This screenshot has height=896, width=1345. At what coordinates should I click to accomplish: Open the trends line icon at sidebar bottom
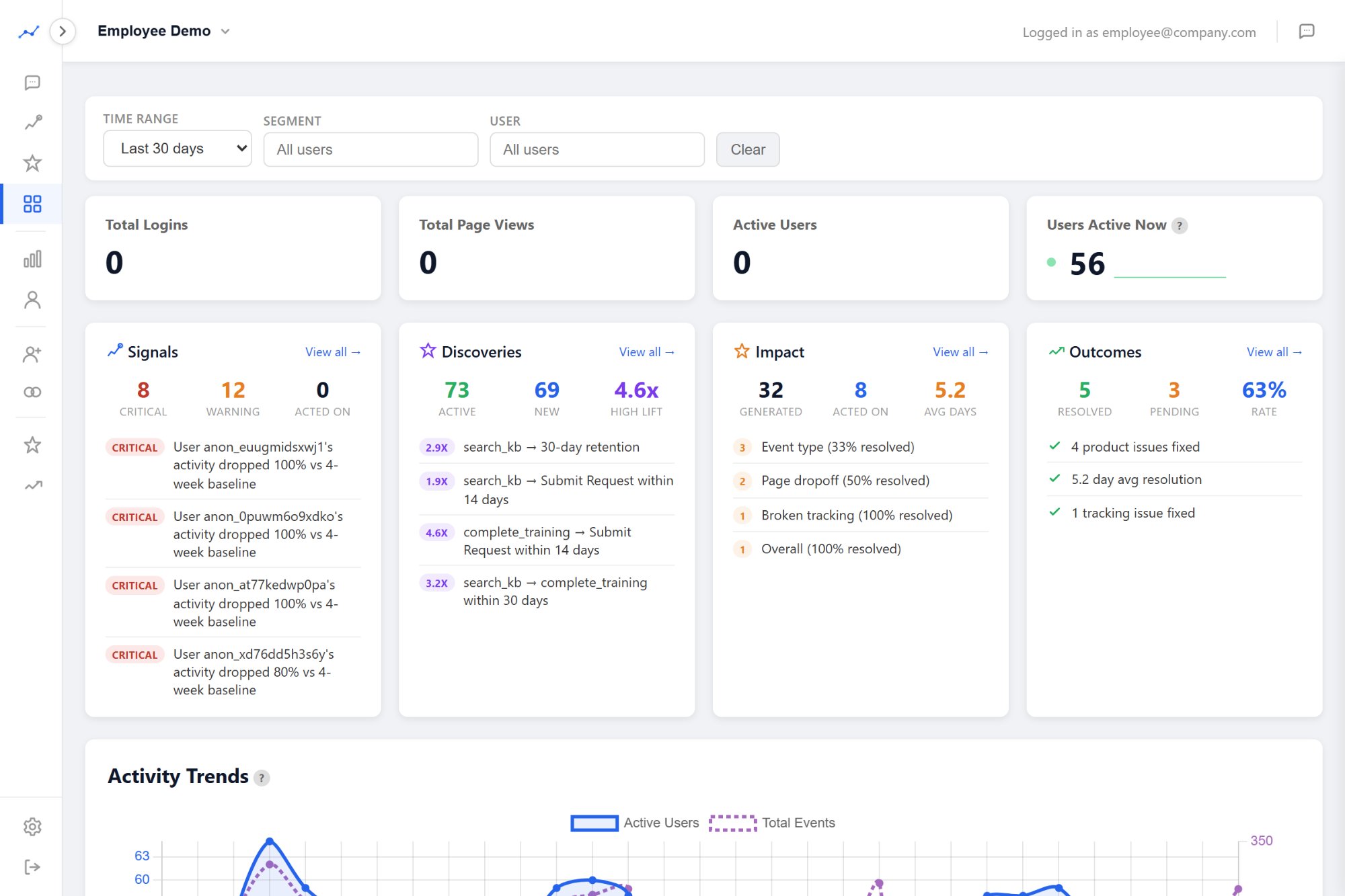[32, 484]
